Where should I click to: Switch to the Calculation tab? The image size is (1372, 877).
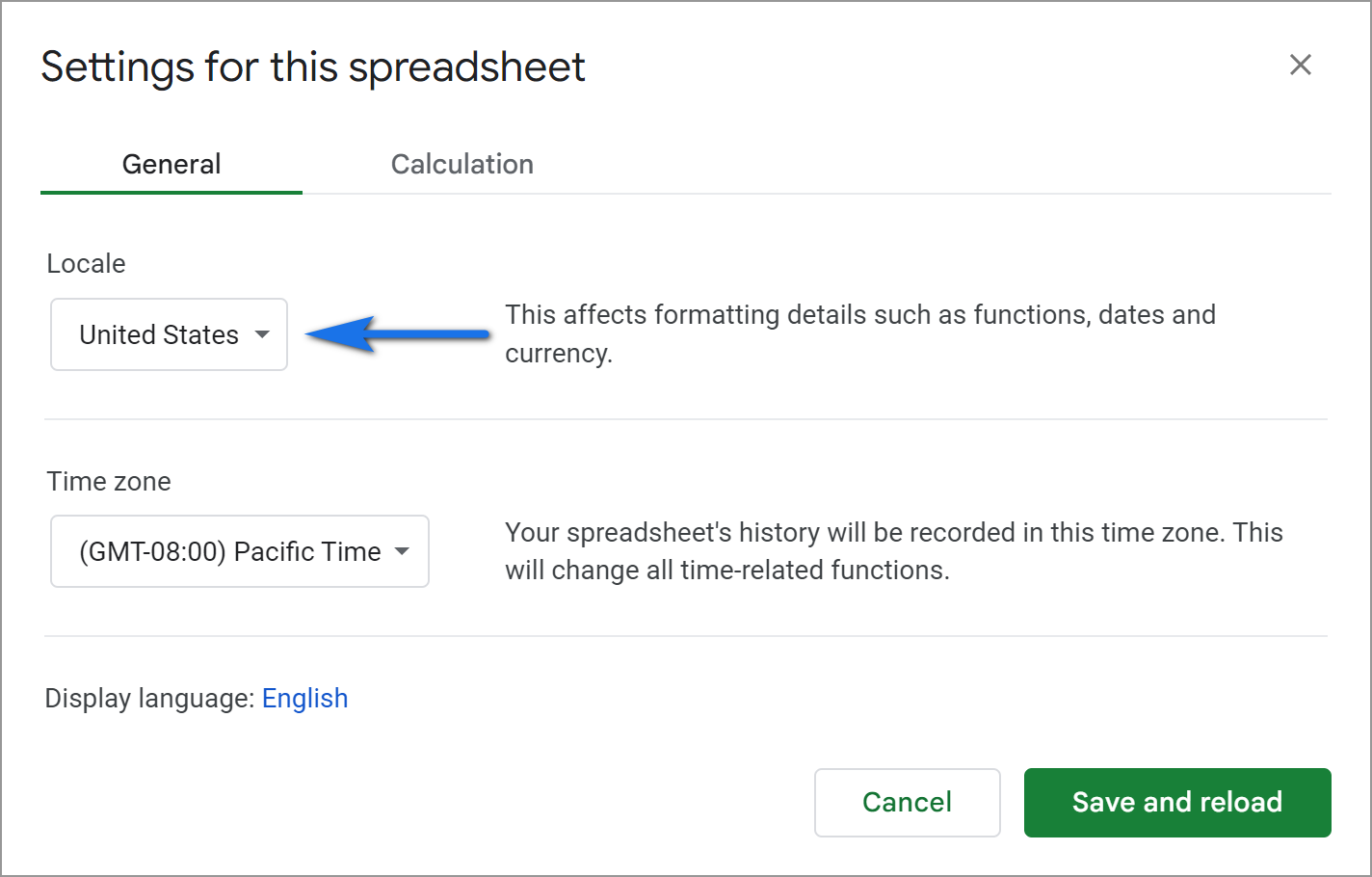[462, 164]
